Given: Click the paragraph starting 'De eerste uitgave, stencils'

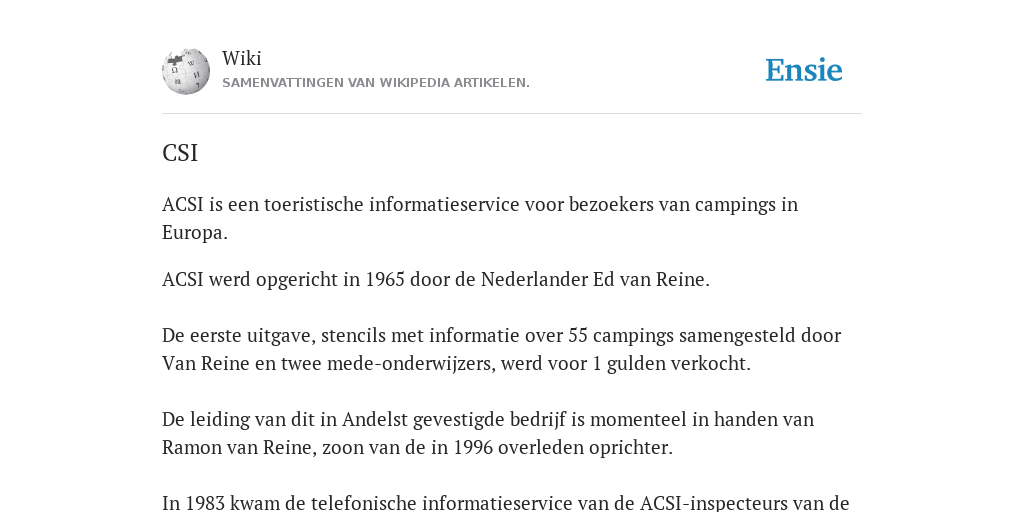Looking at the screenshot, I should (x=502, y=349).
